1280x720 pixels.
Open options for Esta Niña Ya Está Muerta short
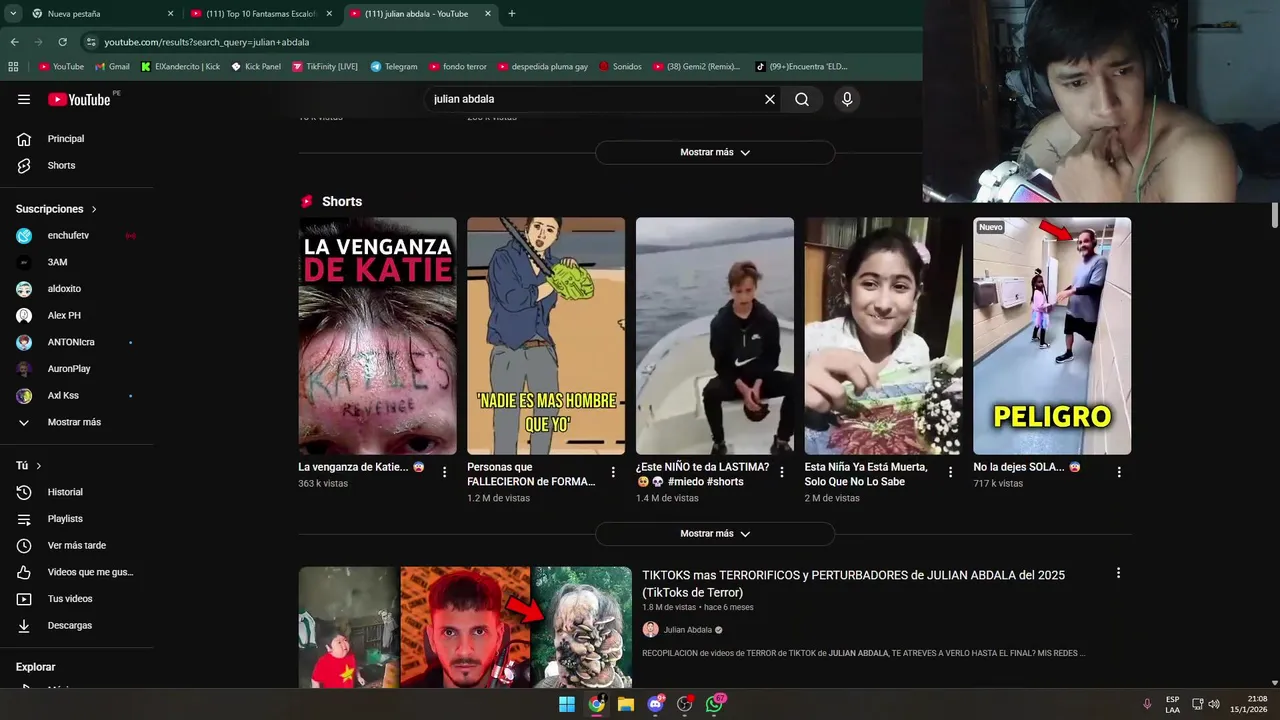click(951, 472)
